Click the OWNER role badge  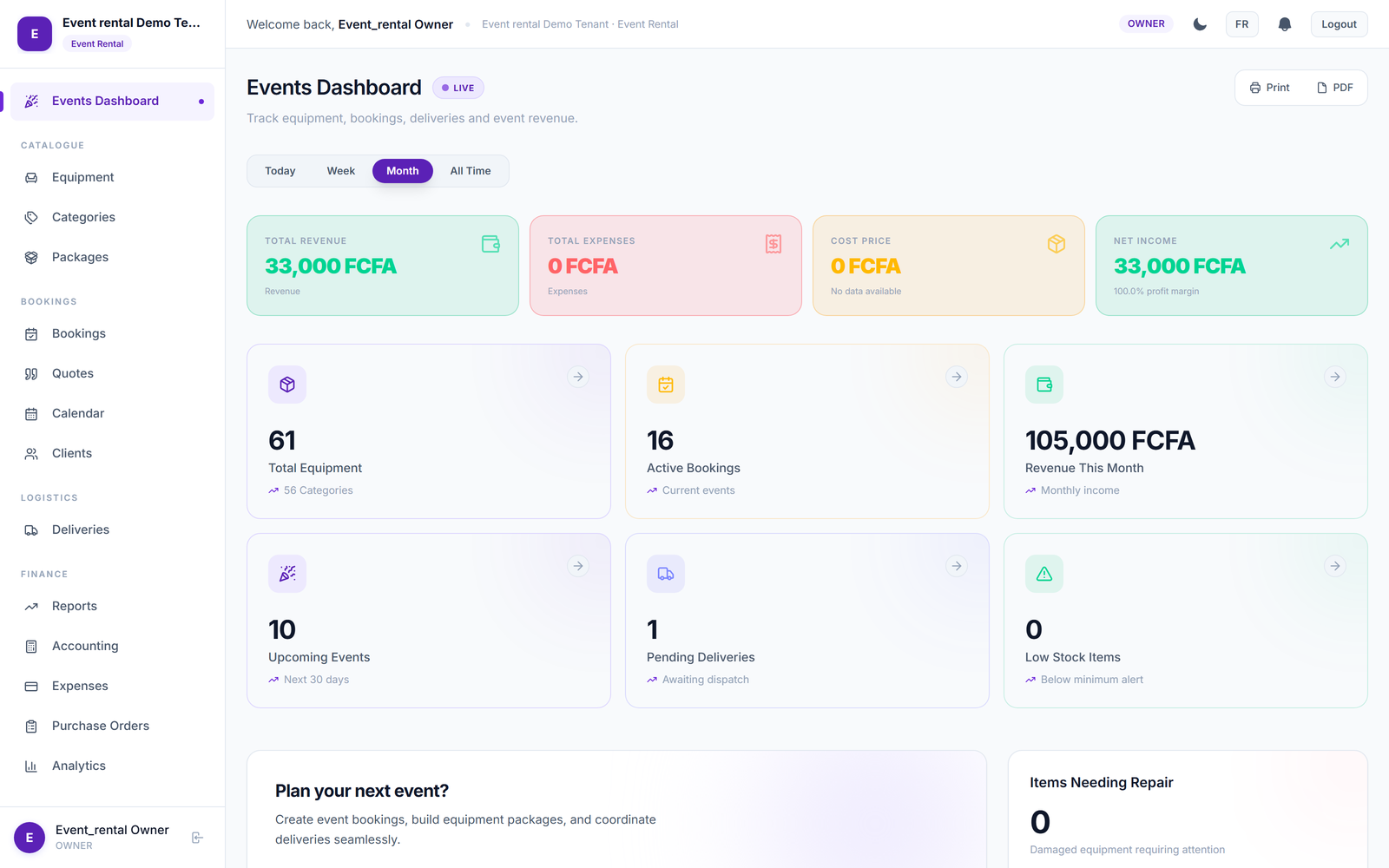(x=1146, y=24)
